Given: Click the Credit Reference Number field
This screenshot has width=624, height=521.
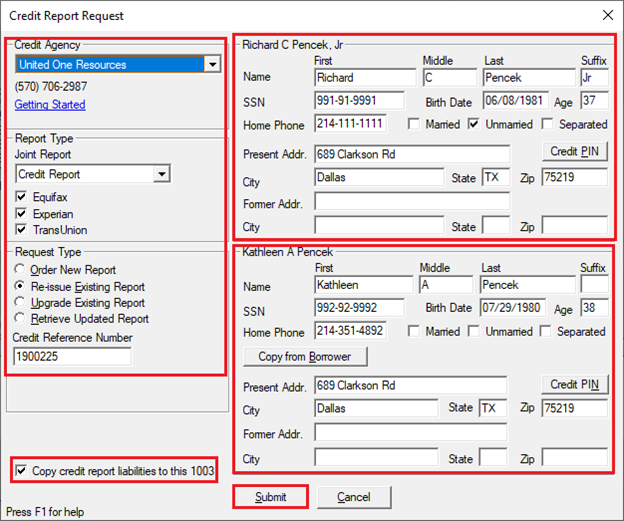Looking at the screenshot, I should point(72,356).
